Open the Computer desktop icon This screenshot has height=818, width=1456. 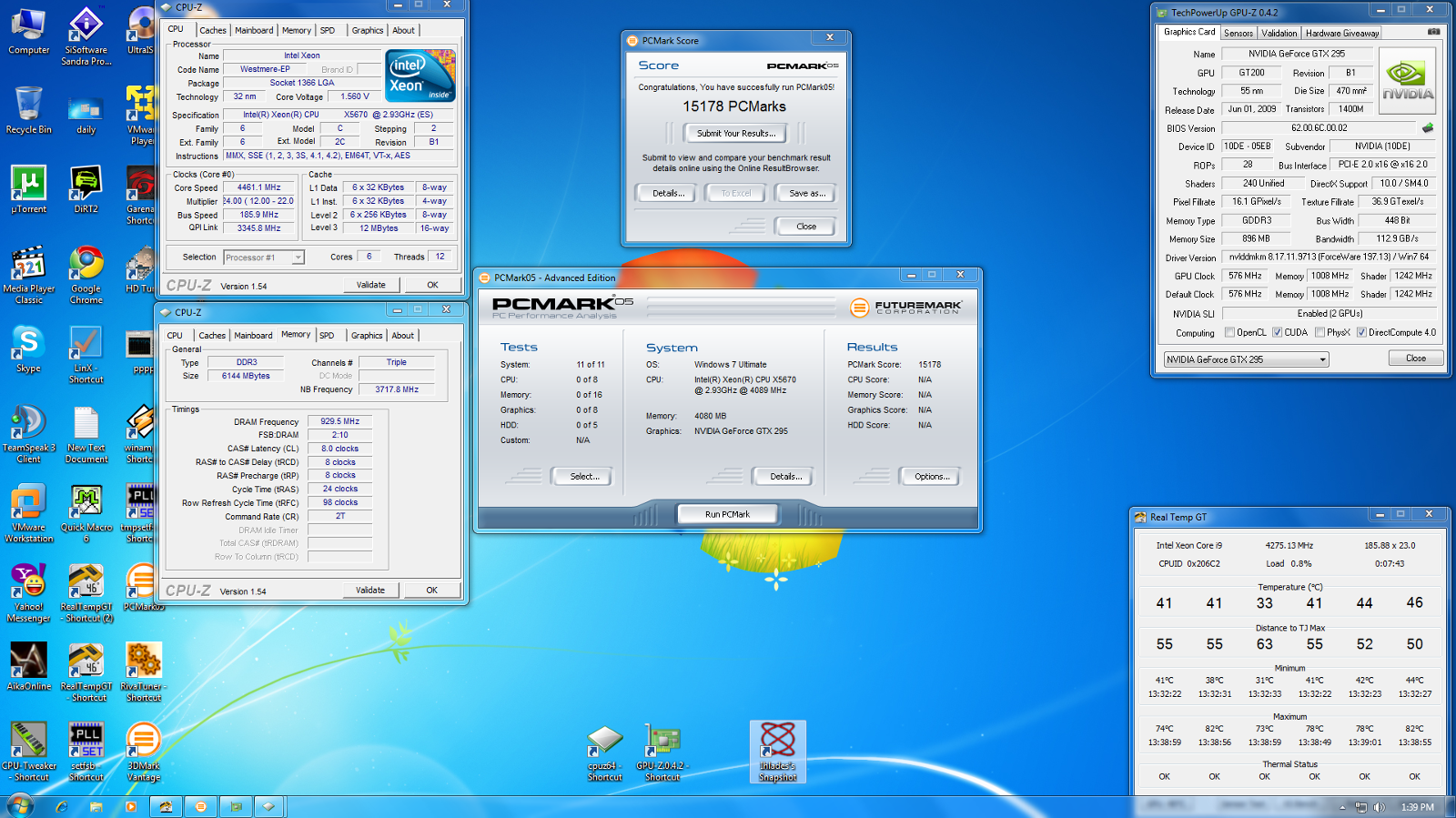(x=28, y=31)
